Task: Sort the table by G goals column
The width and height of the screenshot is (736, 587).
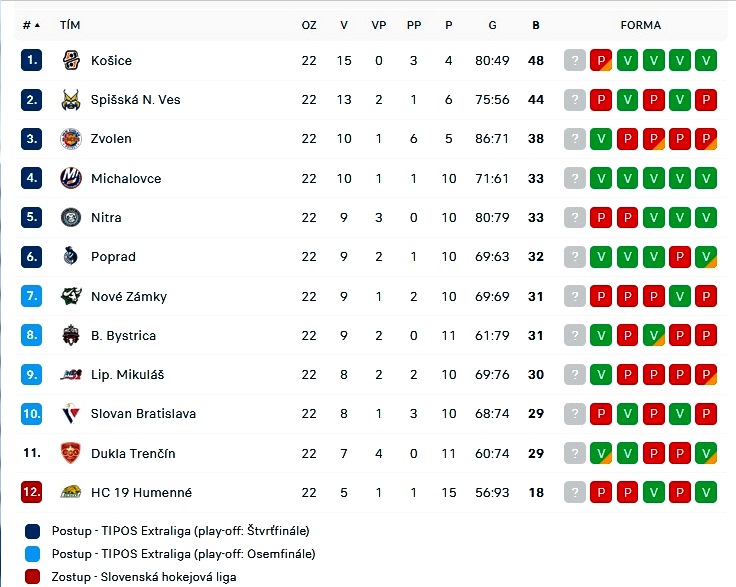Action: pos(492,25)
